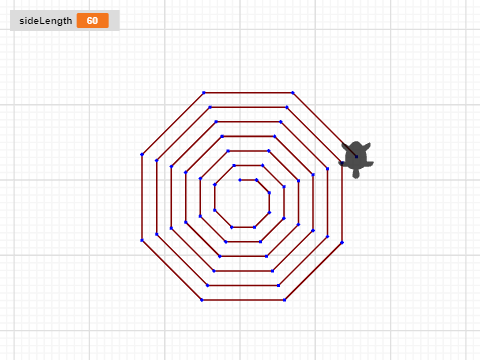Click the turtle sprite on the stage
Viewport: 480px width, 360px height.
point(356,159)
